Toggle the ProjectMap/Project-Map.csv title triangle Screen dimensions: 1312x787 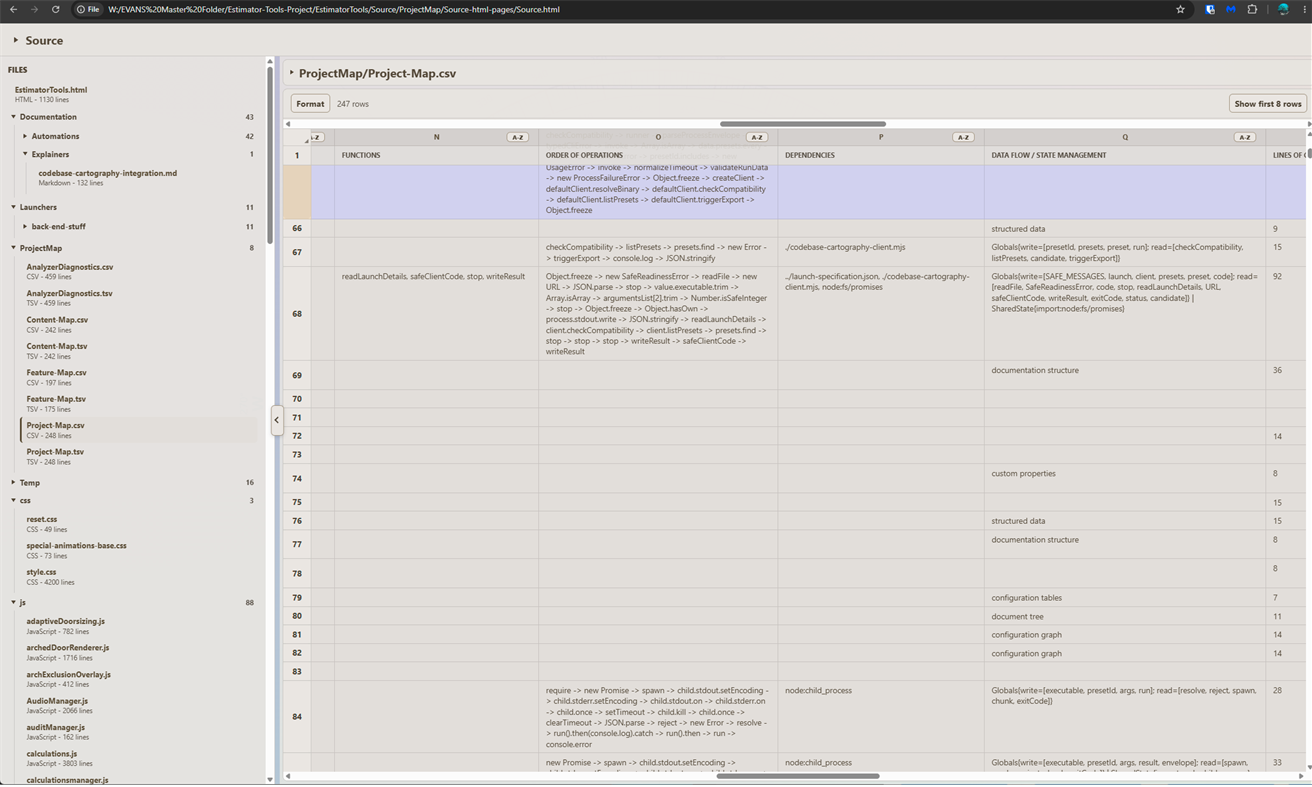[292, 73]
